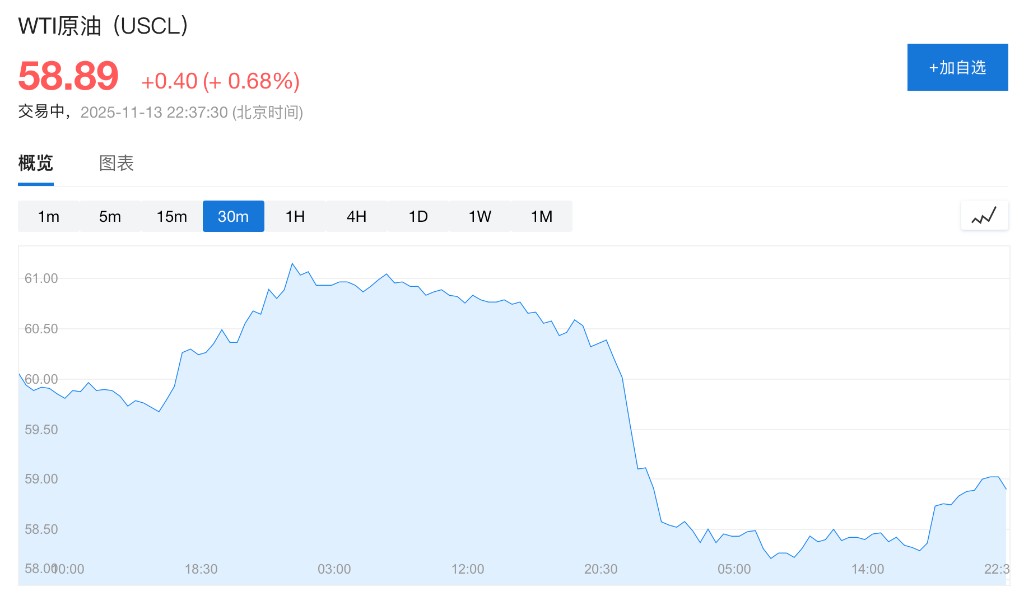
Task: Click the 05:00 time axis label
Action: 734,569
